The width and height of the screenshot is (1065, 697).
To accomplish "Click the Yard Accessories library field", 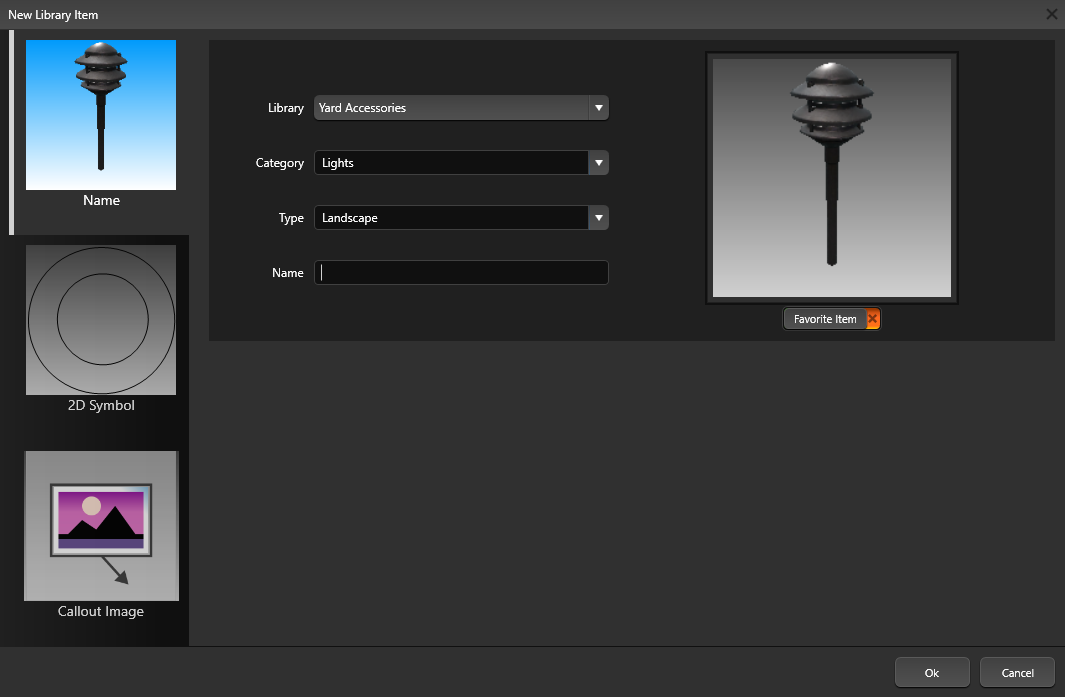I will coord(450,108).
